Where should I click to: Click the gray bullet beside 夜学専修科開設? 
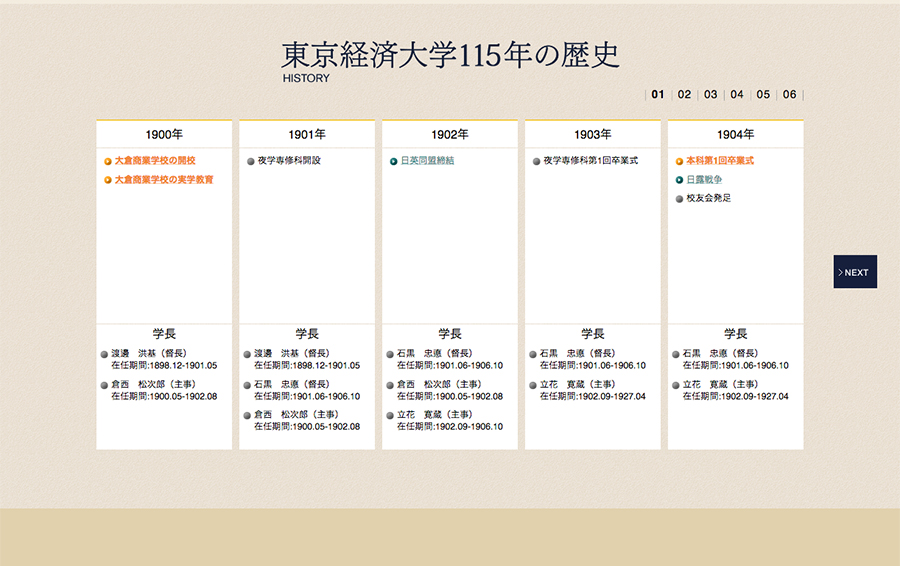click(250, 162)
